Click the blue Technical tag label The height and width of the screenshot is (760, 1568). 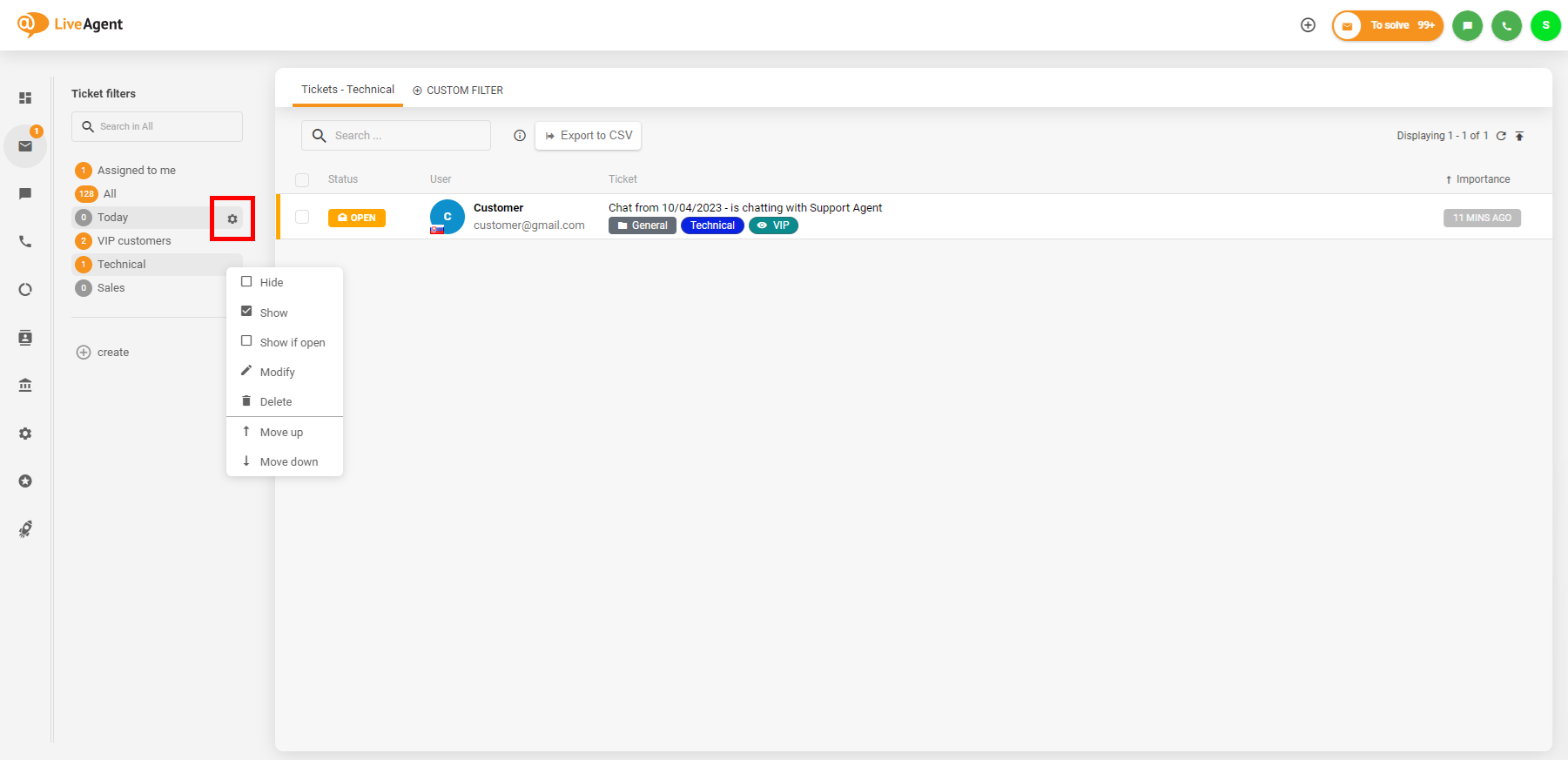712,225
